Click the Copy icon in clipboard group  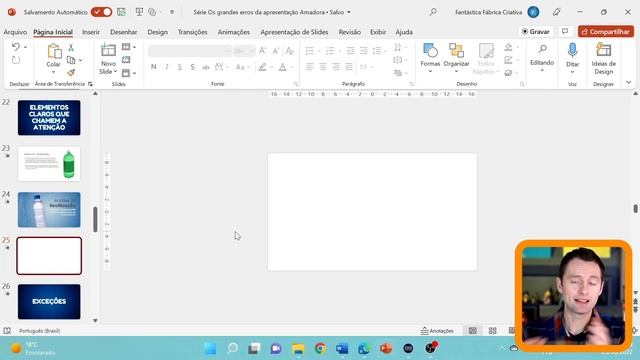click(71, 60)
